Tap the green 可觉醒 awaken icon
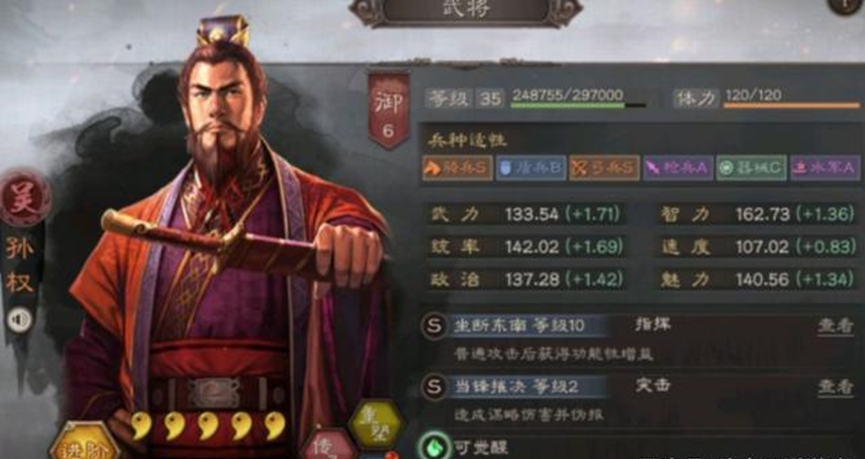 [434, 446]
